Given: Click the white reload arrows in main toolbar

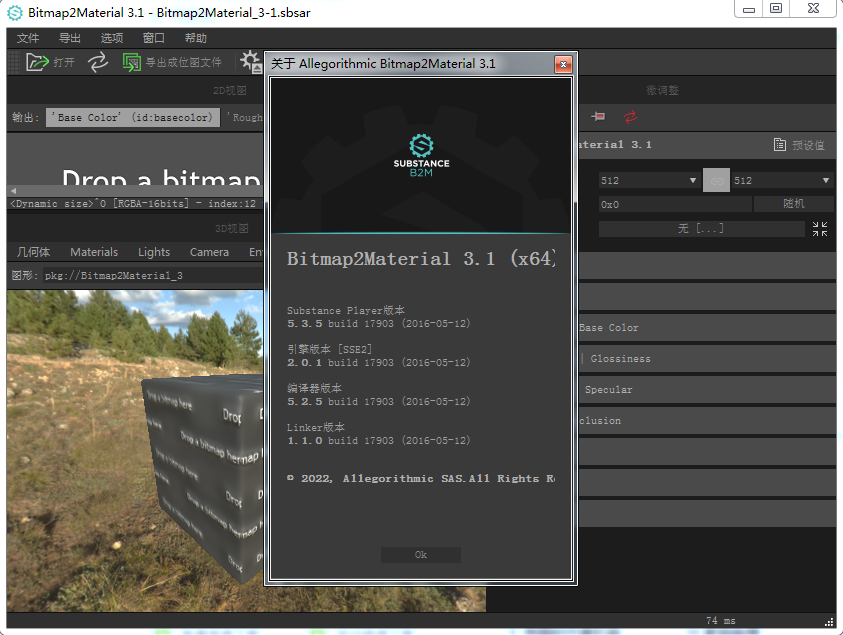Looking at the screenshot, I should click(x=98, y=62).
